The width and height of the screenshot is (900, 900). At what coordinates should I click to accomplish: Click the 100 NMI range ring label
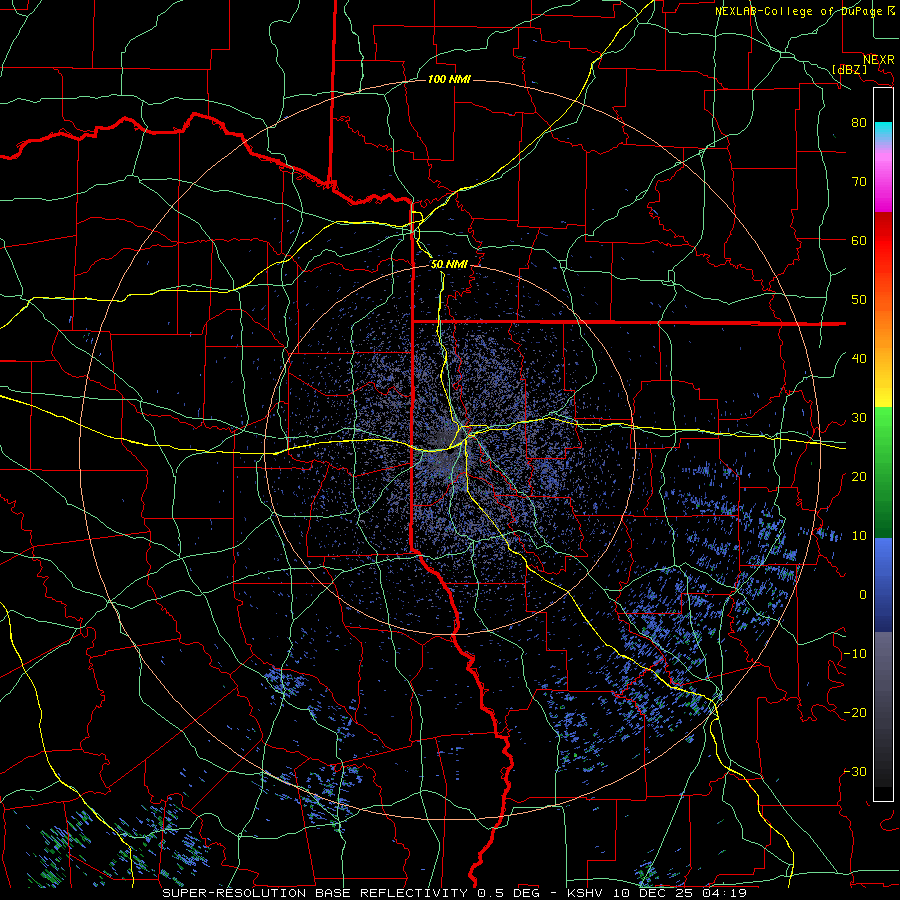coord(449,79)
